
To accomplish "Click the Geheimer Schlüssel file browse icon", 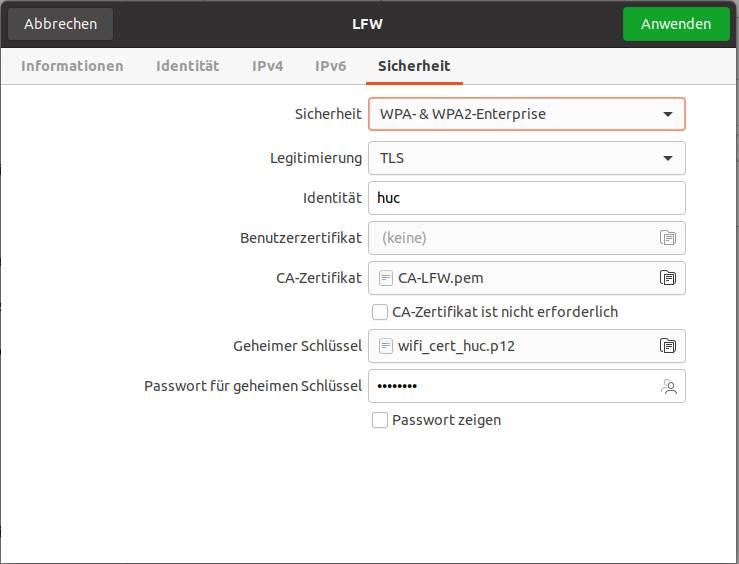I will [667, 346].
